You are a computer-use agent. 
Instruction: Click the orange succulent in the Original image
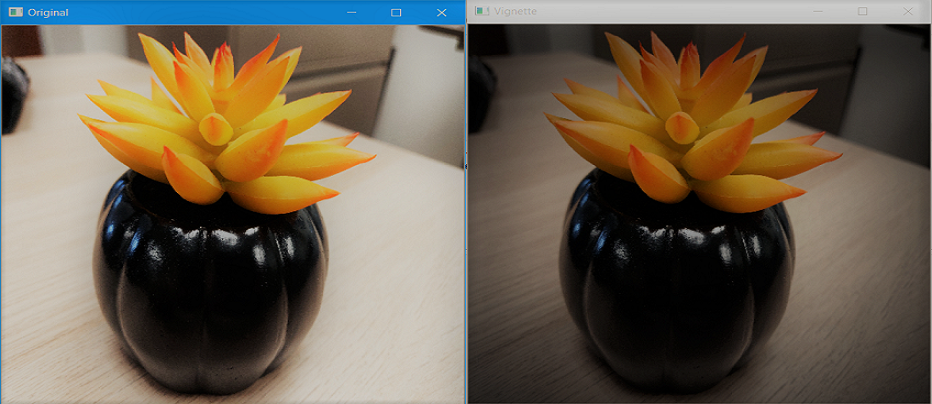(x=226, y=125)
